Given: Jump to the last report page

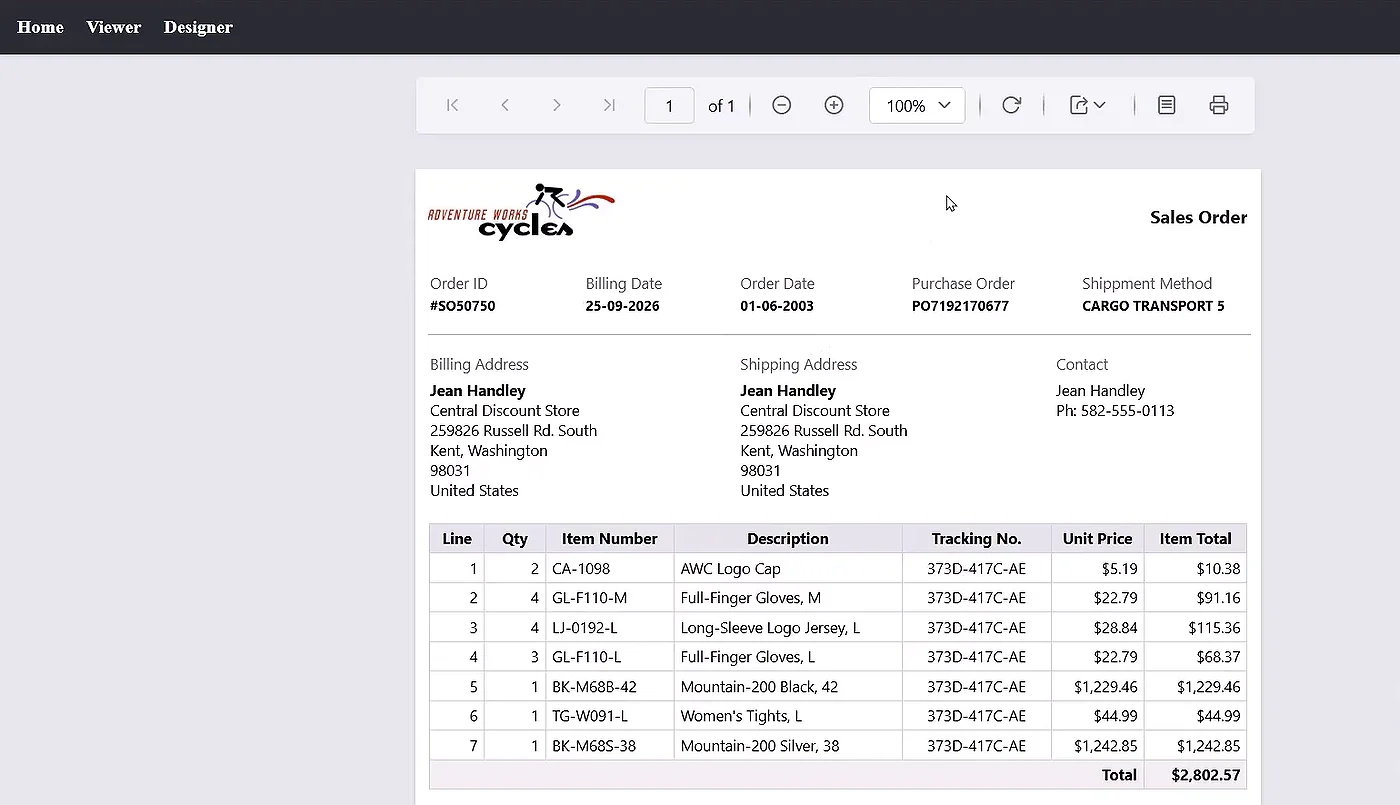Looking at the screenshot, I should click(x=609, y=105).
